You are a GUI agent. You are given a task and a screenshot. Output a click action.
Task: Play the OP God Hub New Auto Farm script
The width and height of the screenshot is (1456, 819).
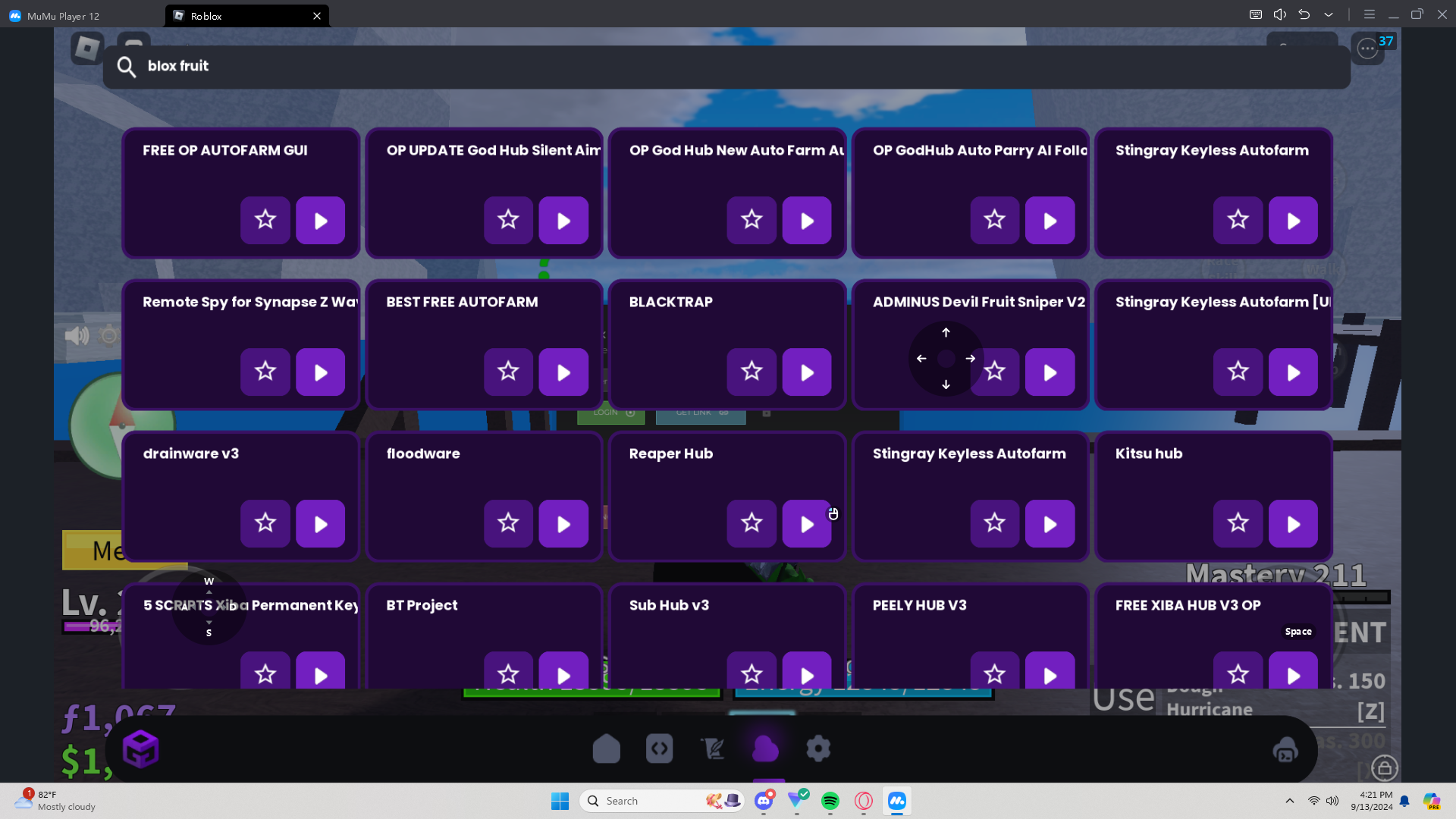pos(807,221)
